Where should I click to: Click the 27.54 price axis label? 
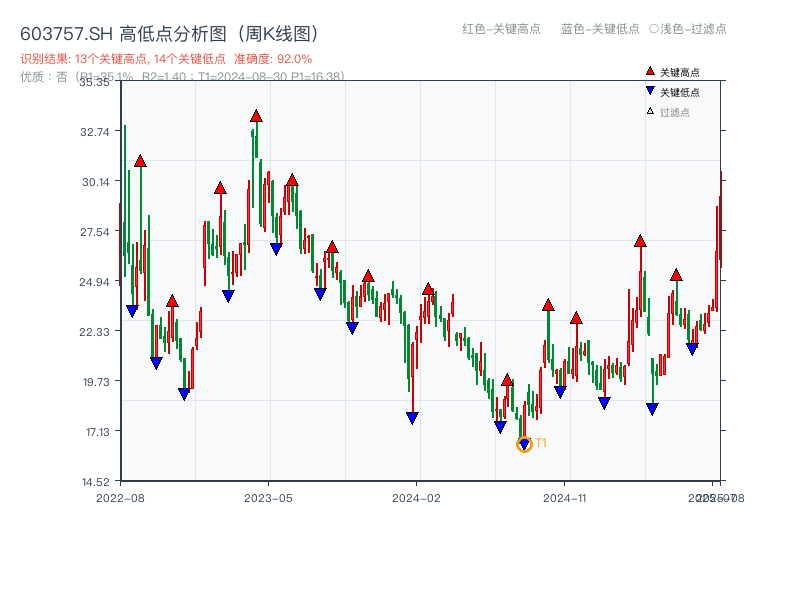[95, 232]
